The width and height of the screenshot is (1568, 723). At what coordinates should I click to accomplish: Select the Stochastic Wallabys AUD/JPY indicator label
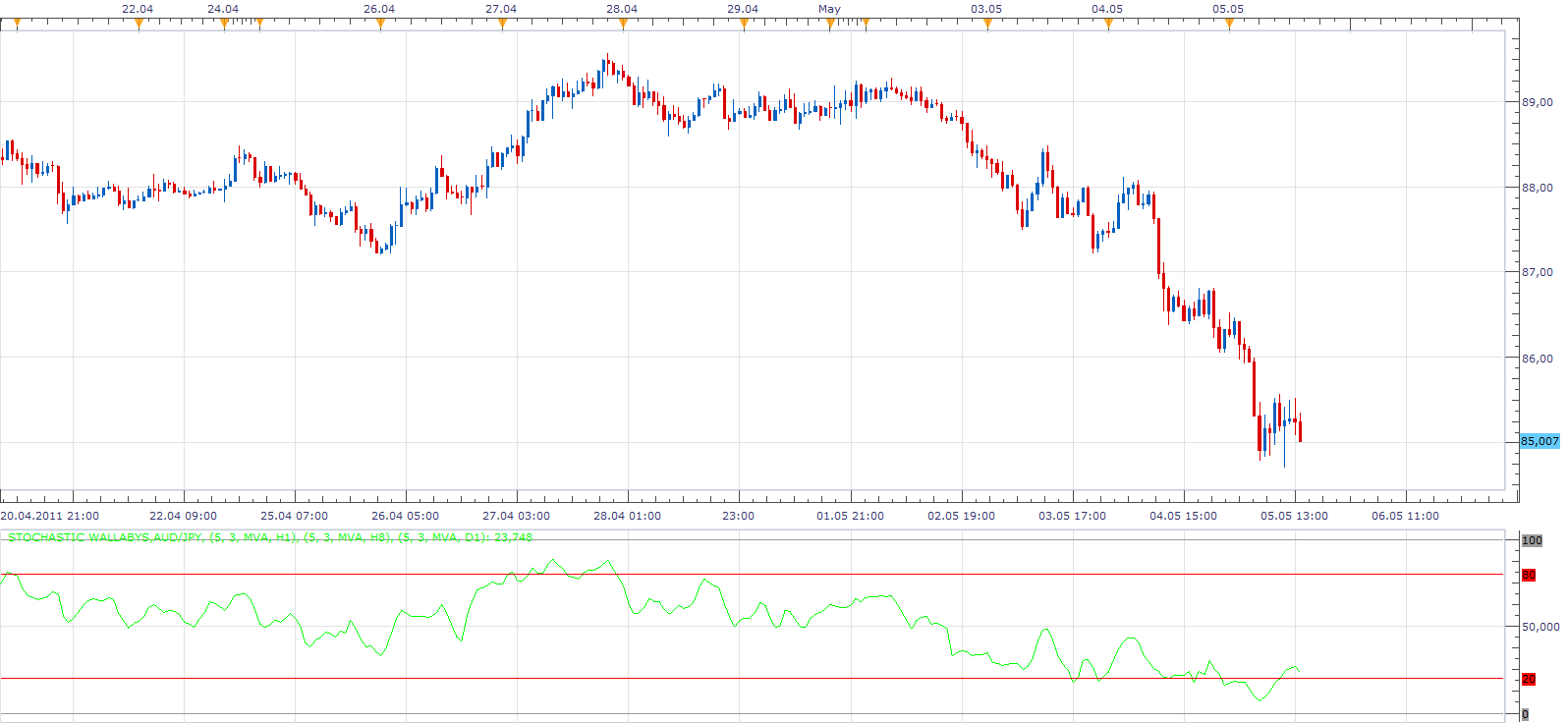270,537
